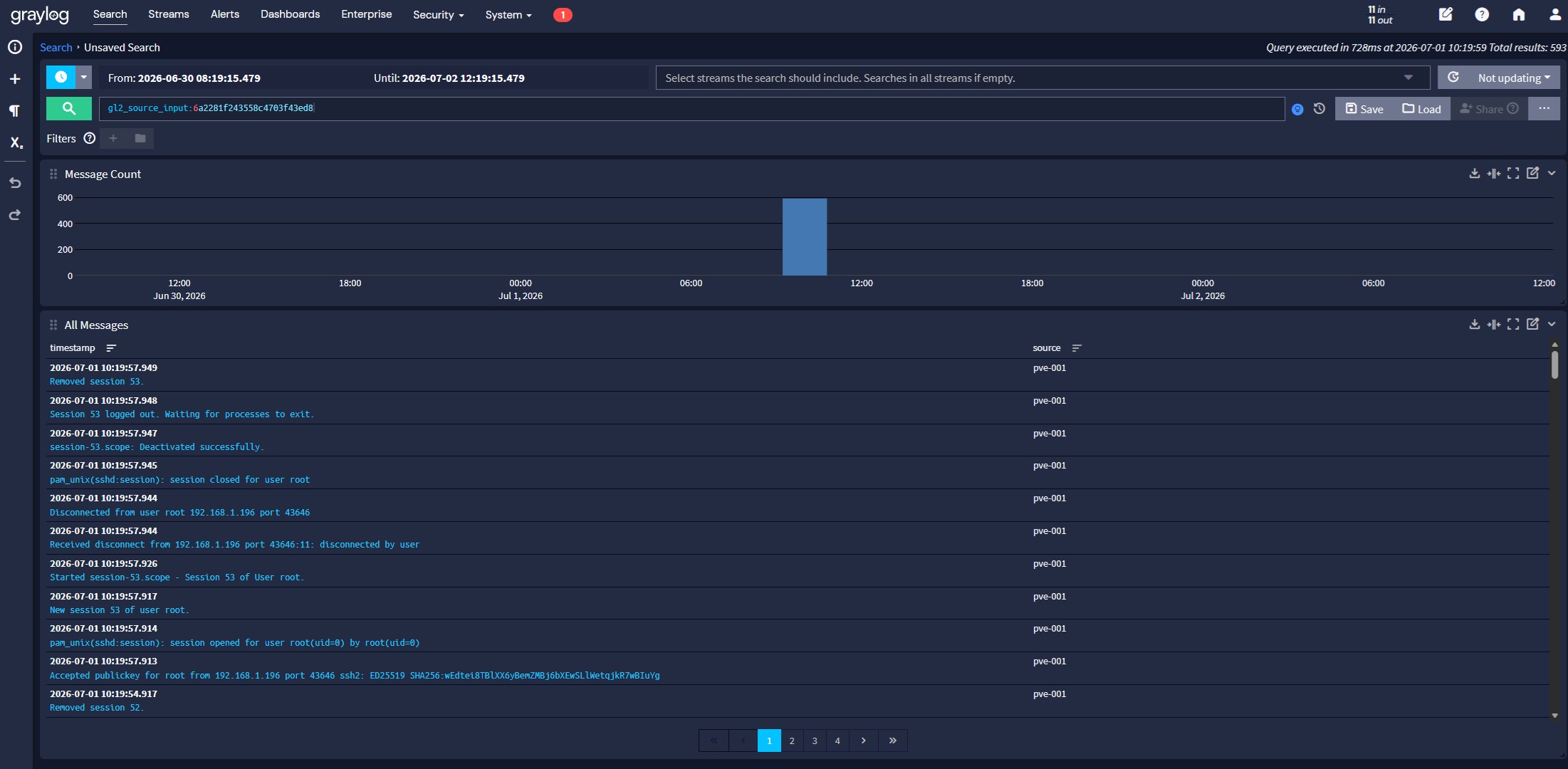Export Message Count widget via download icon
1568x769 pixels.
[x=1475, y=174]
